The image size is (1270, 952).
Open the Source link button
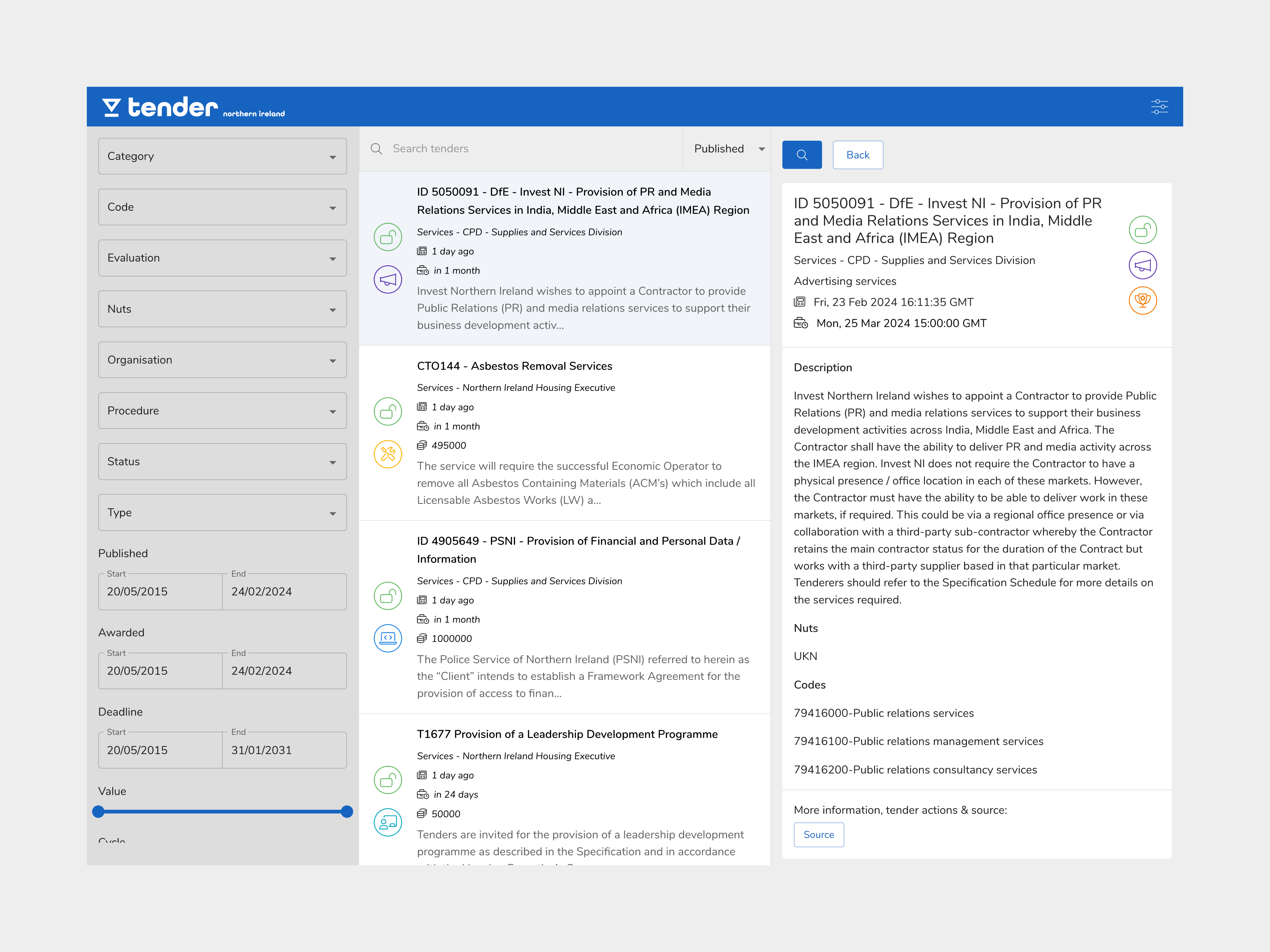(819, 834)
